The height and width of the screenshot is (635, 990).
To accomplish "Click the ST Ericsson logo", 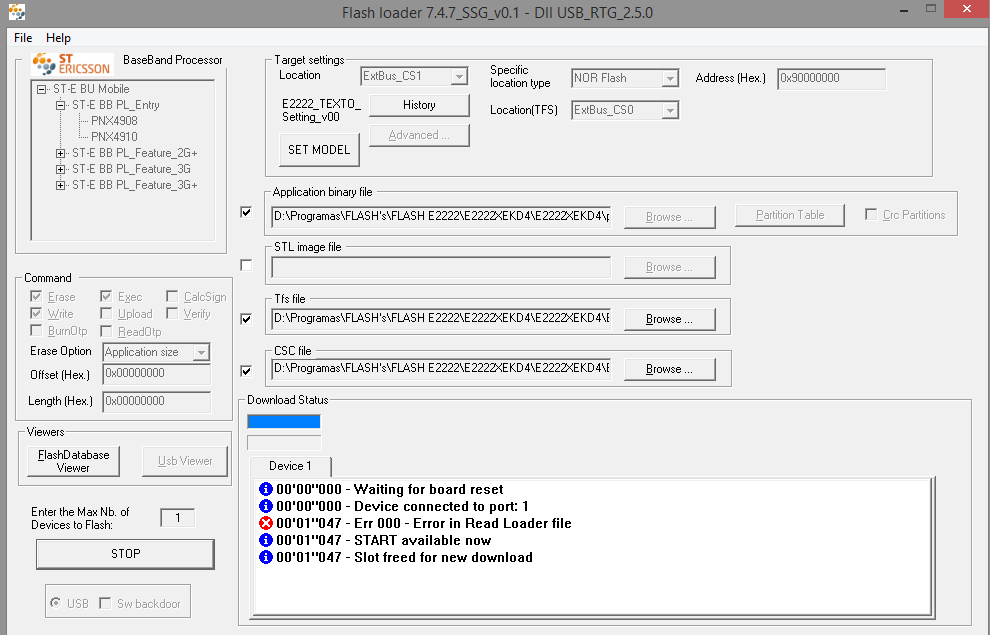I will coord(73,64).
